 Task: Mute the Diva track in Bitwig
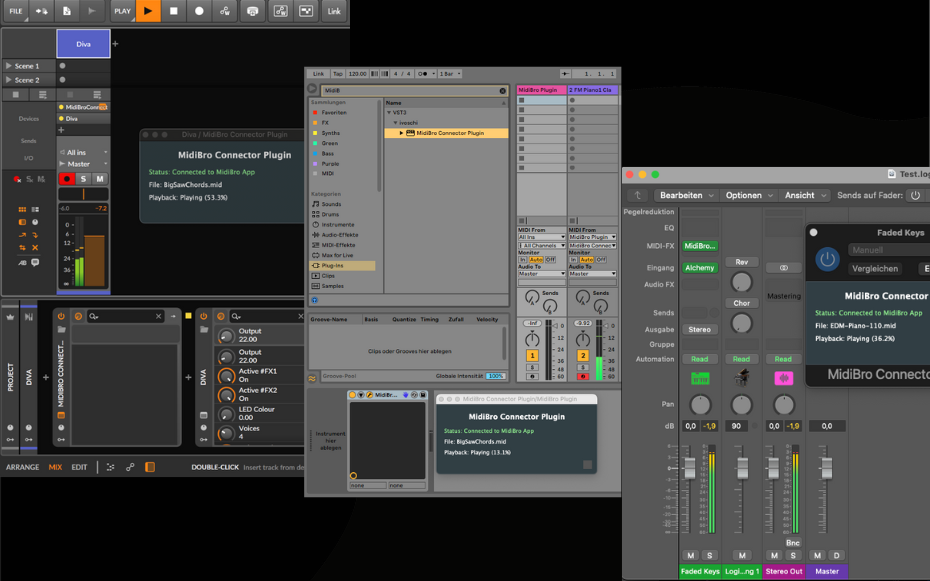click(x=100, y=178)
